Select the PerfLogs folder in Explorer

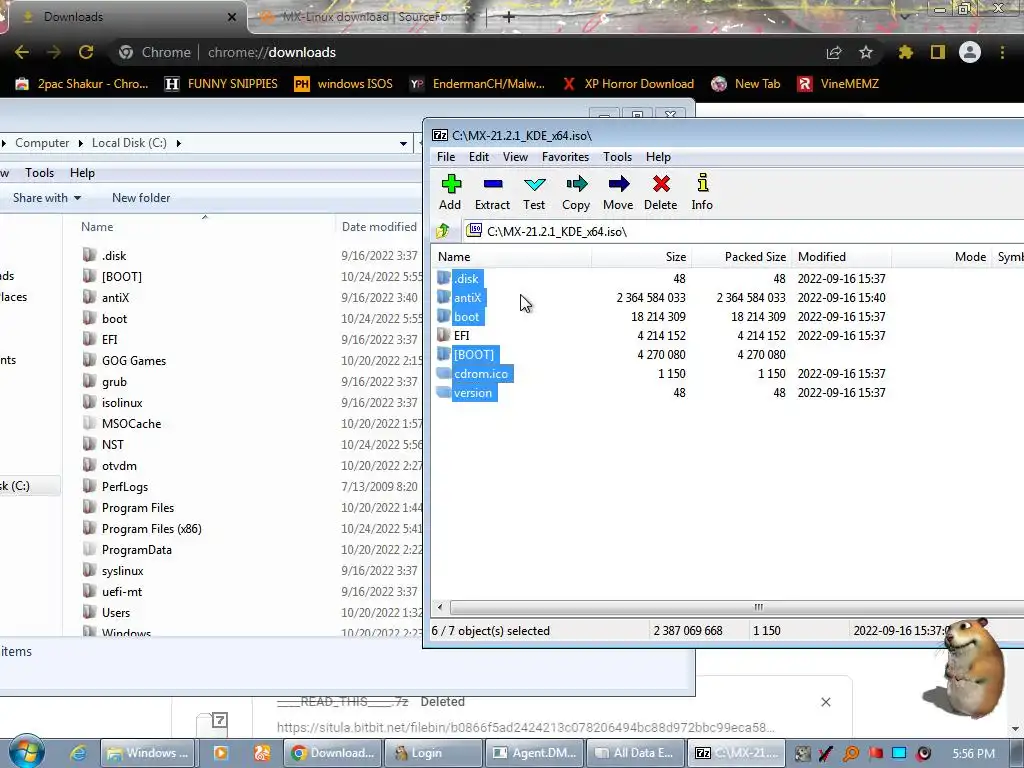click(124, 487)
